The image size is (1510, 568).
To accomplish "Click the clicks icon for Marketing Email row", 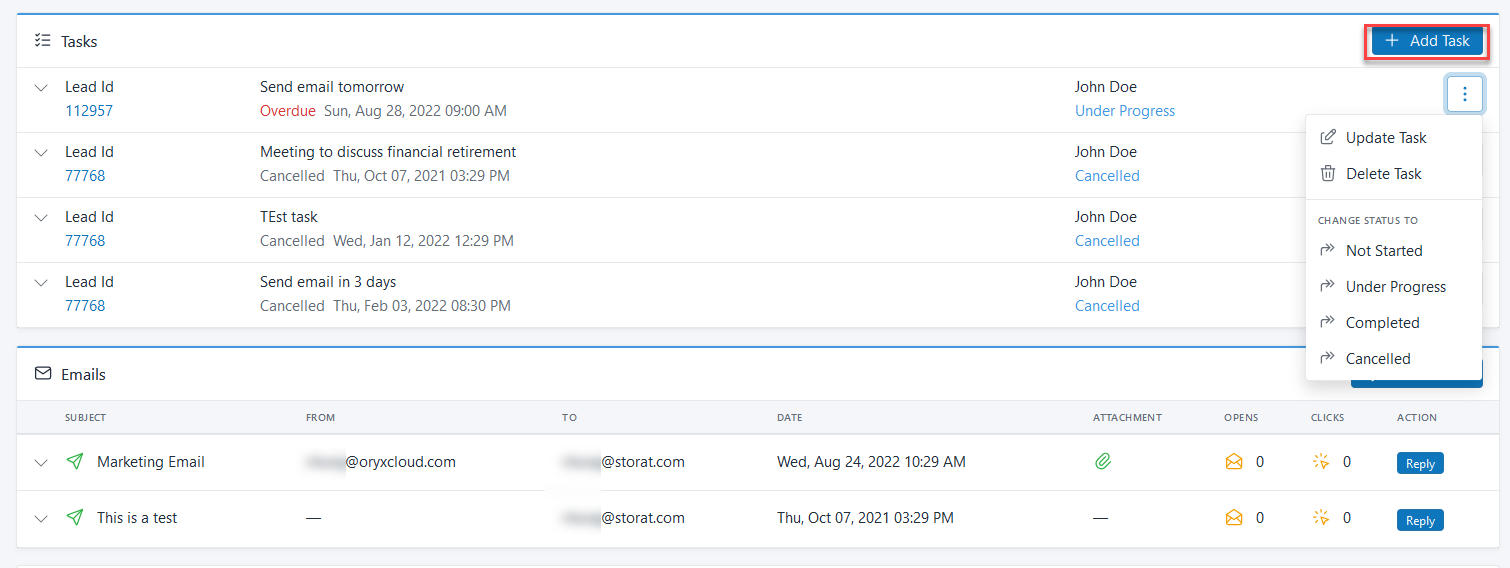I will point(1321,462).
